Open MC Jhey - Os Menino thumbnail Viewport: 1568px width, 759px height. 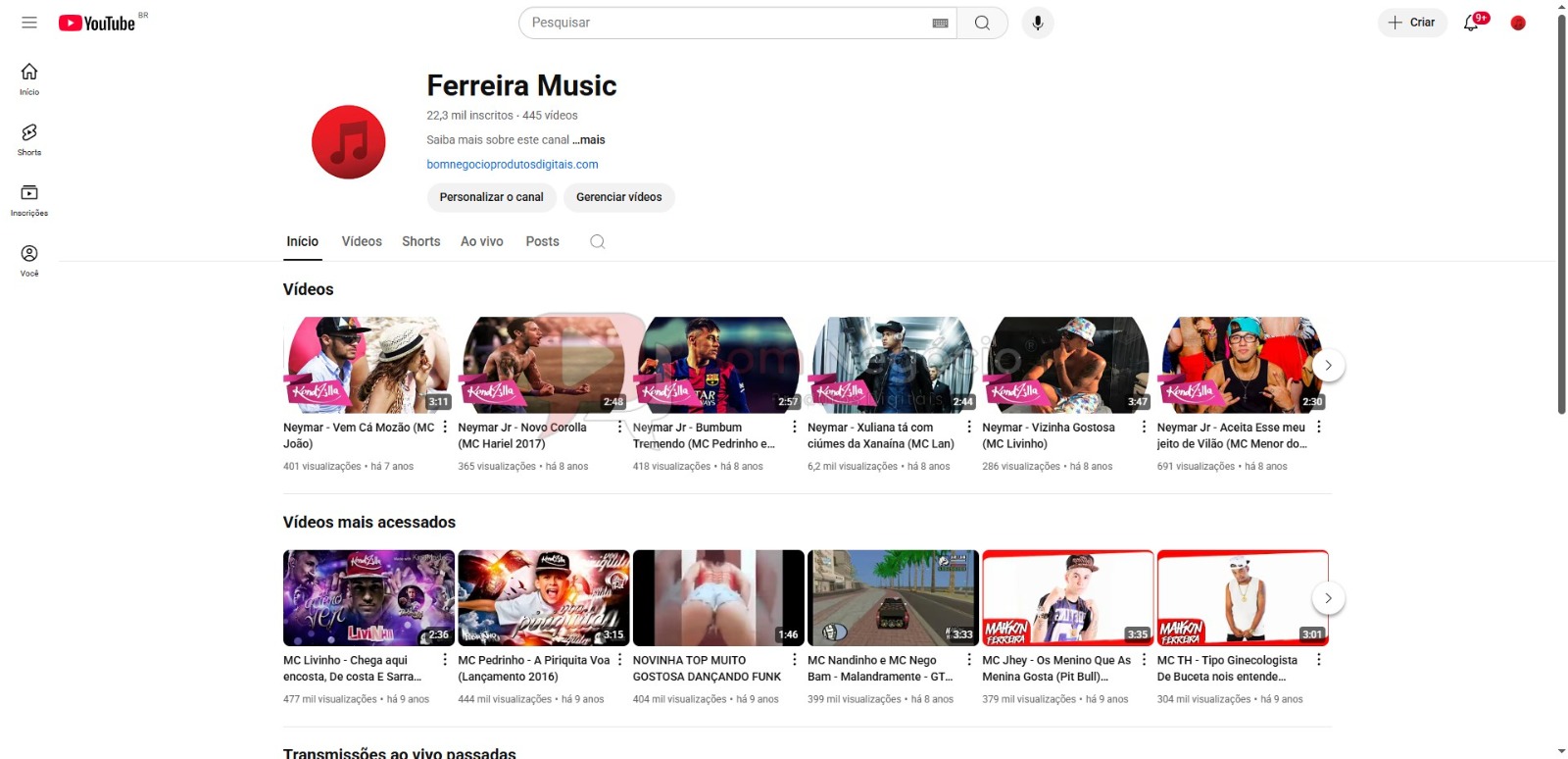point(1067,597)
